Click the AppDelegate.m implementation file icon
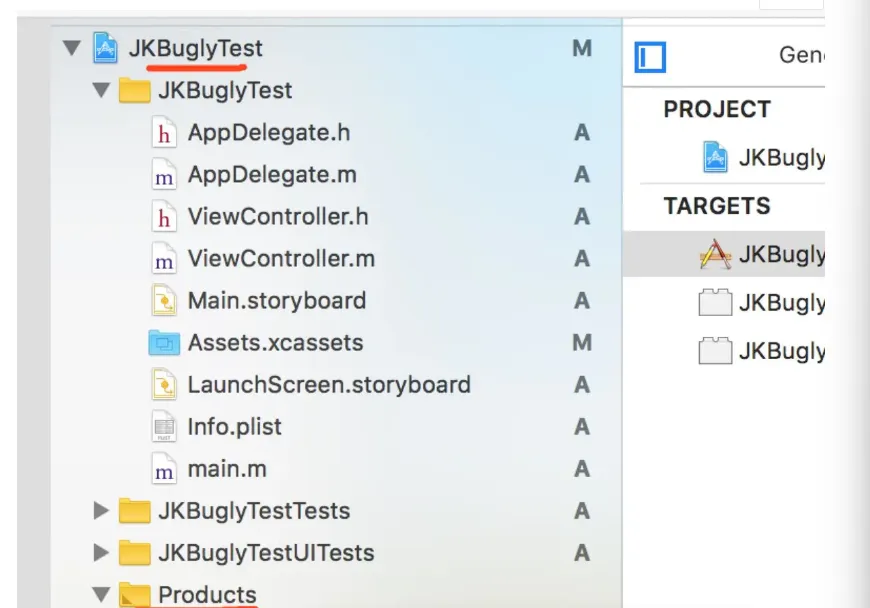This screenshot has width=870, height=608. point(164,175)
